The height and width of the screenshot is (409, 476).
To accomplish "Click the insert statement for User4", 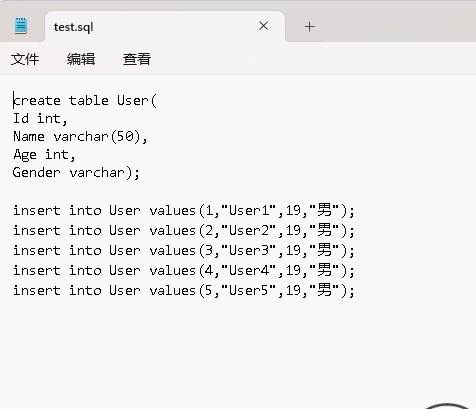I will (x=184, y=270).
